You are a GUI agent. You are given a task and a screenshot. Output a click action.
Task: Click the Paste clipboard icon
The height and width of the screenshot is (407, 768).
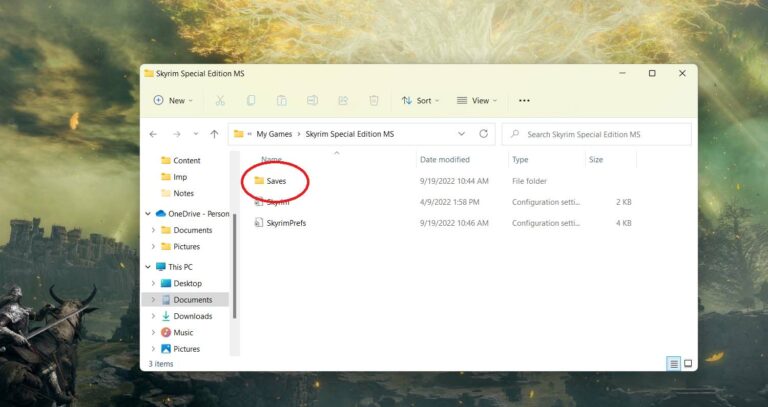pos(282,100)
